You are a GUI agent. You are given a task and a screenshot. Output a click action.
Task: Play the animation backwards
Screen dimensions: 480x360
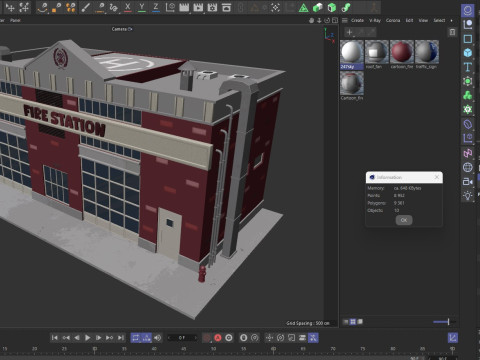77,338
